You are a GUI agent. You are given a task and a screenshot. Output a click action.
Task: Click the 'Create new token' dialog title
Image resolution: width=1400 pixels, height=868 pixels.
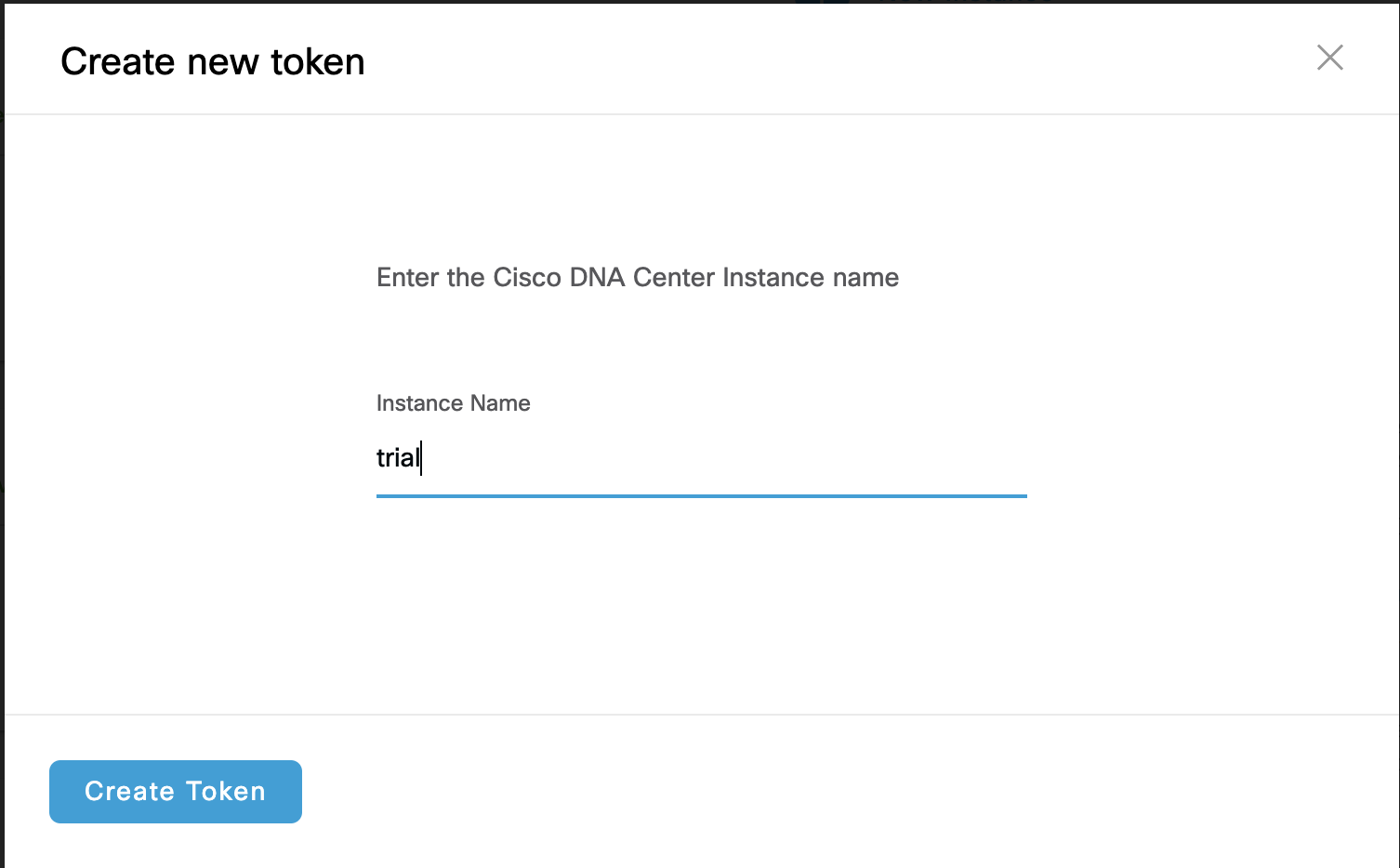coord(213,62)
